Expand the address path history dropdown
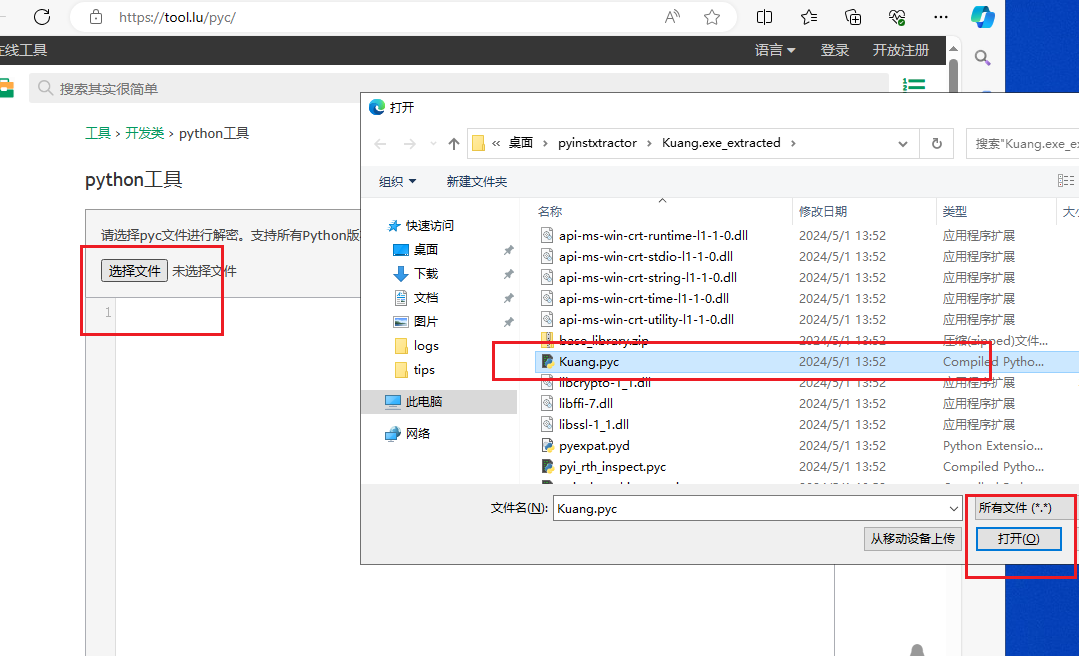 pos(903,144)
